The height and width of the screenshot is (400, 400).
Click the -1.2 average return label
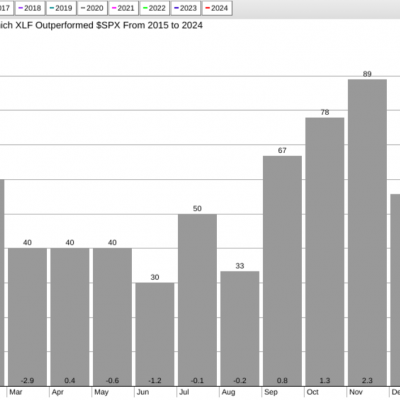pyautogui.click(x=155, y=381)
